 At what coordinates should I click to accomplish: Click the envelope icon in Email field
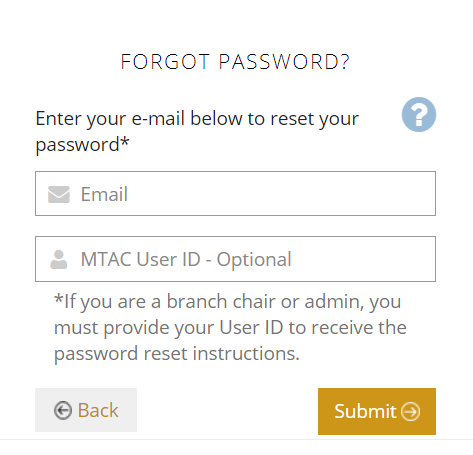[59, 194]
